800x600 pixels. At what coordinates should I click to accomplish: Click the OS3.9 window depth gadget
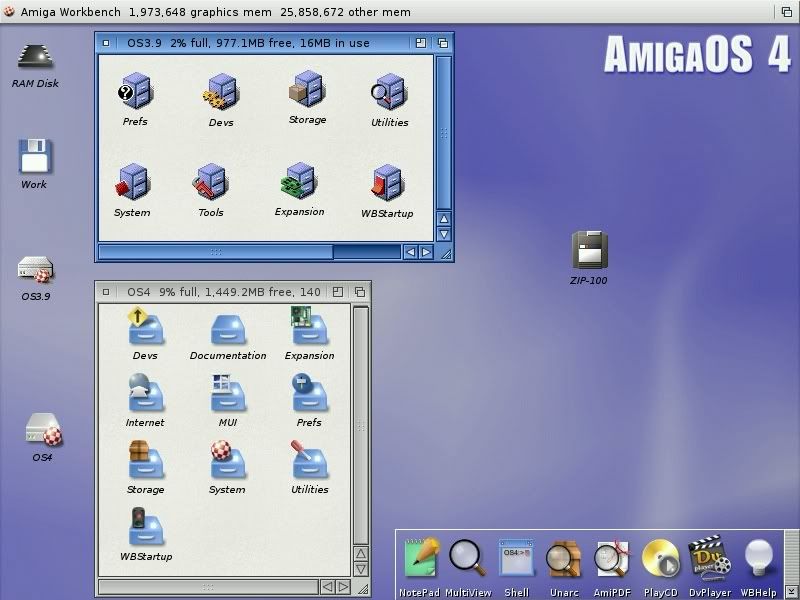pyautogui.click(x=443, y=43)
